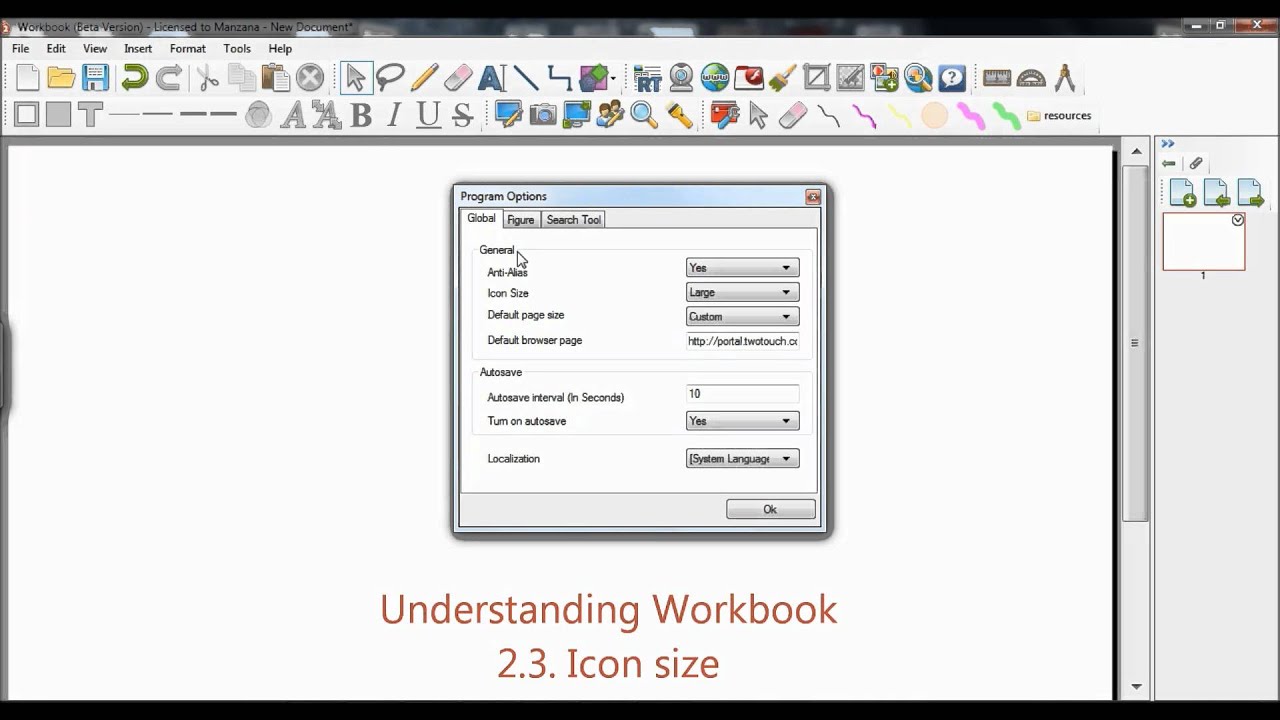Screen dimensions: 1280x720
Task: Add a new page in the sidebar
Action: click(x=1182, y=191)
